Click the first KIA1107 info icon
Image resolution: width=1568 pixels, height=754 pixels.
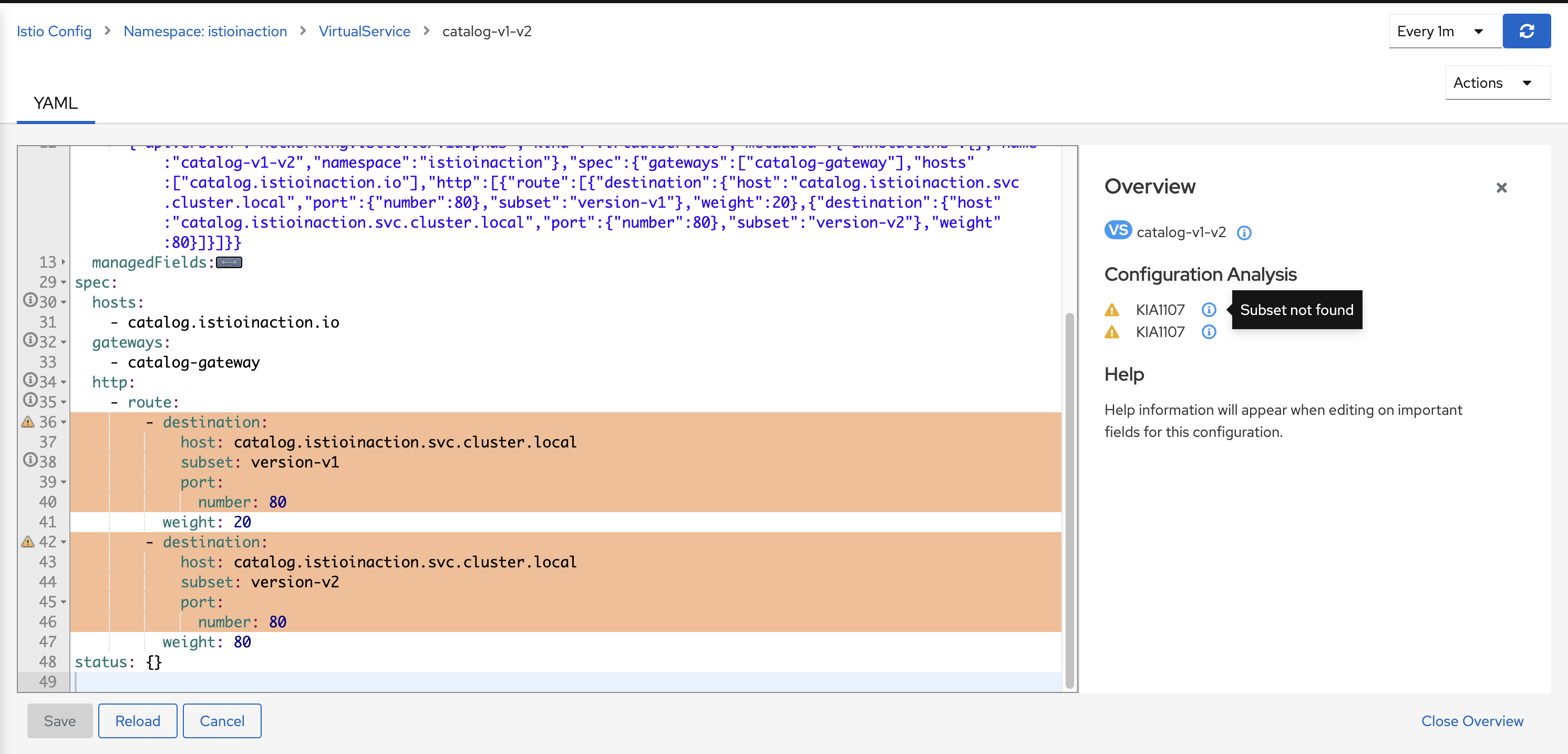[x=1208, y=309]
